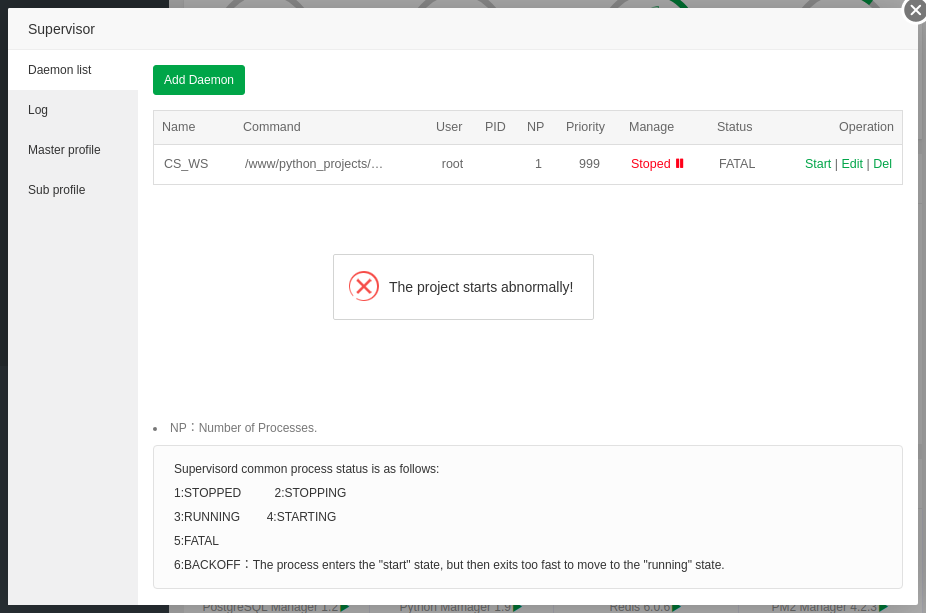Click the Priority column header
Viewport: 926px width, 613px height.
585,127
